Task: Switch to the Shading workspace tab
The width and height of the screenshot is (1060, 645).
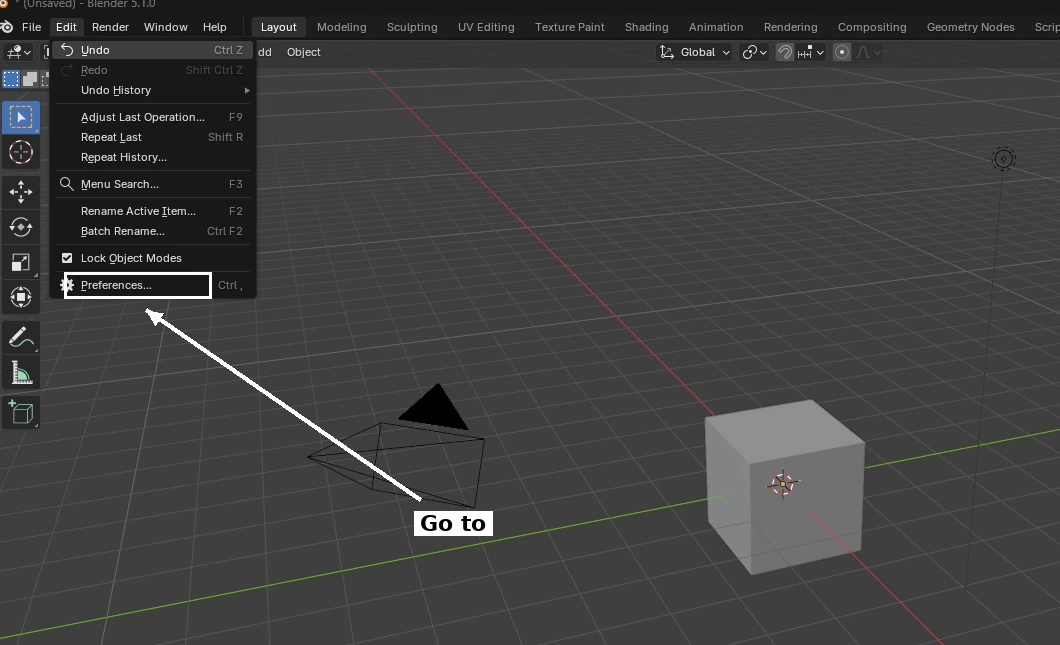Action: (x=646, y=27)
